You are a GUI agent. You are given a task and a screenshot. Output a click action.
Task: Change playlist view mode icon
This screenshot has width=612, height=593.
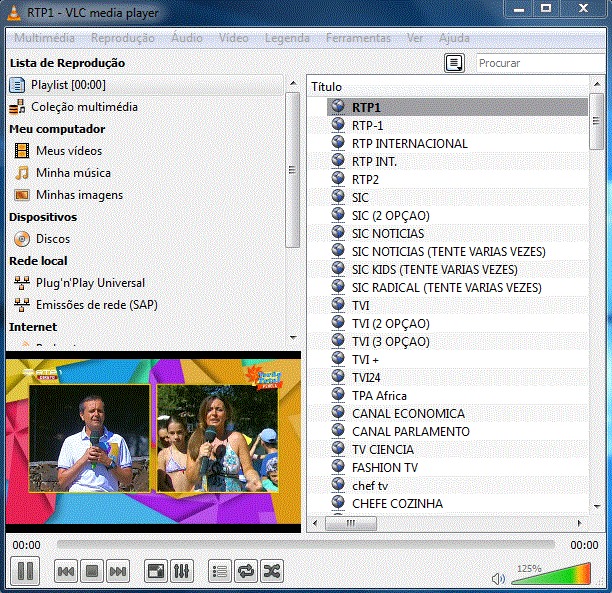coord(454,63)
